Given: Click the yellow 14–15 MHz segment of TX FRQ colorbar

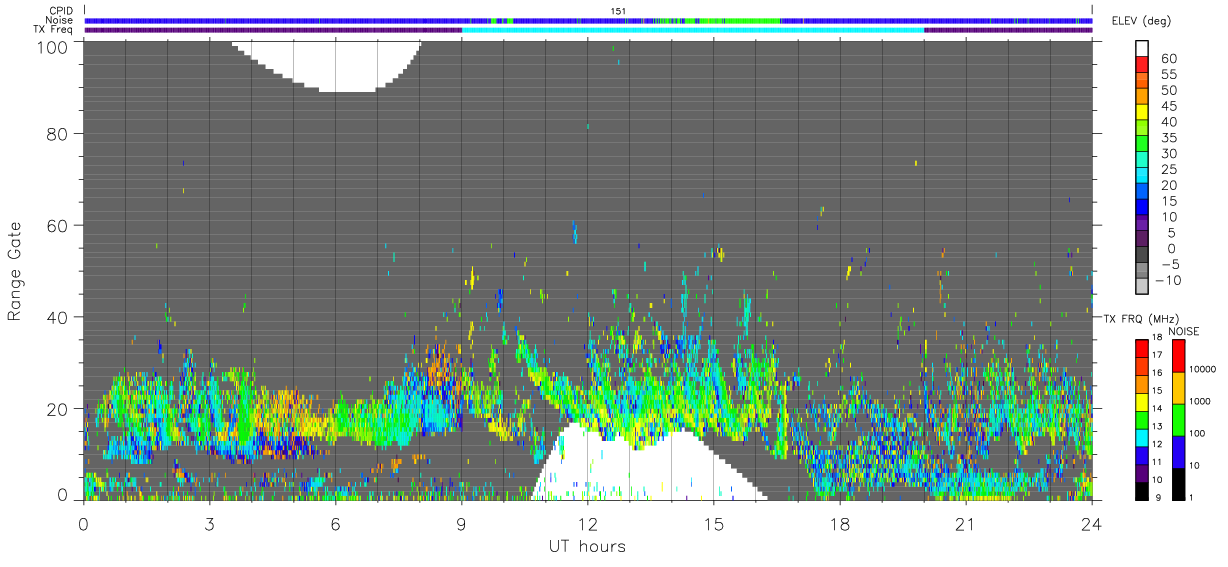Looking at the screenshot, I should click(1142, 401).
